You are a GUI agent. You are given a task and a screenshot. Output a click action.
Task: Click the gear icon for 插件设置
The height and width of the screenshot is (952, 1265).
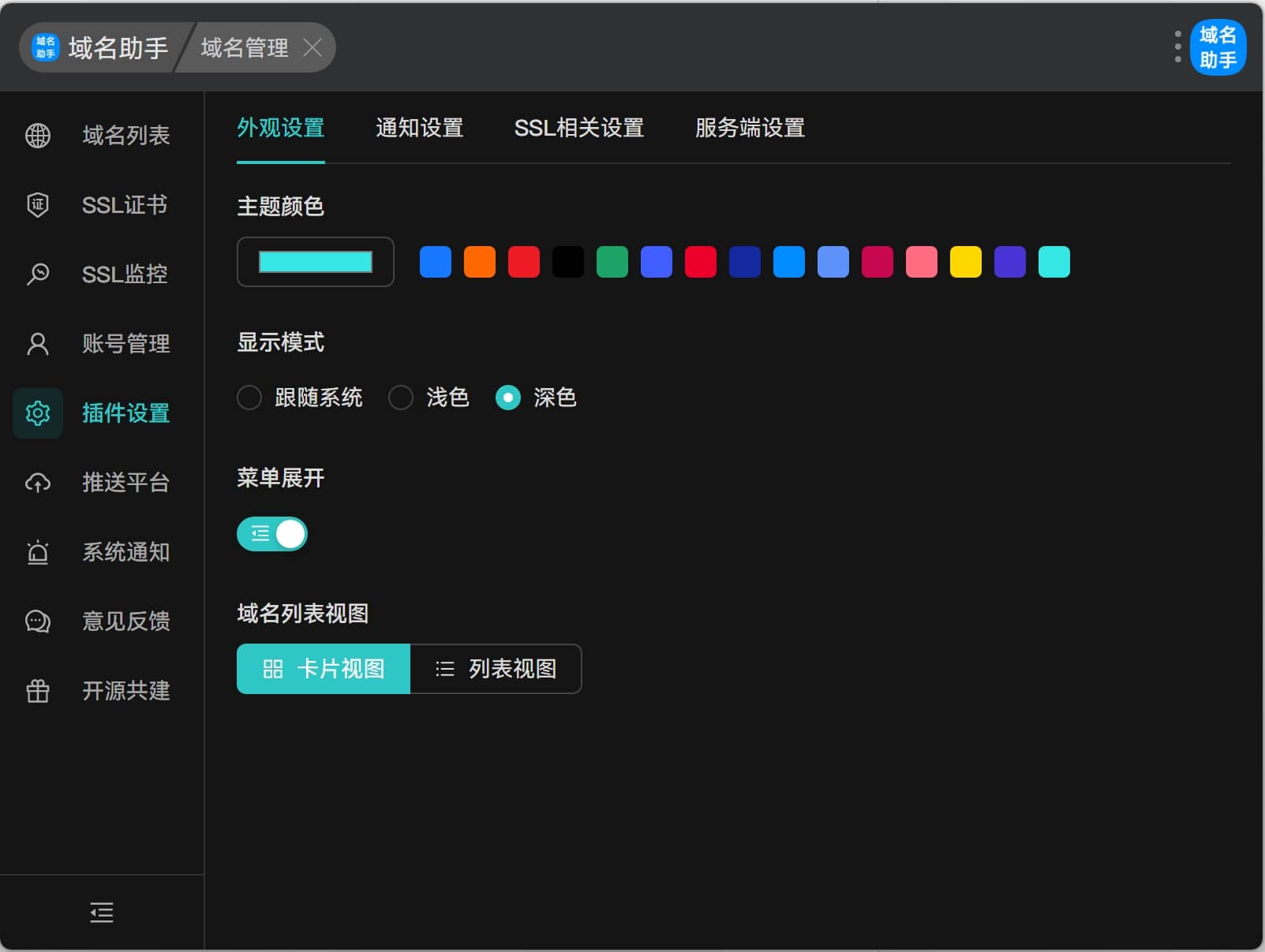coord(38,413)
